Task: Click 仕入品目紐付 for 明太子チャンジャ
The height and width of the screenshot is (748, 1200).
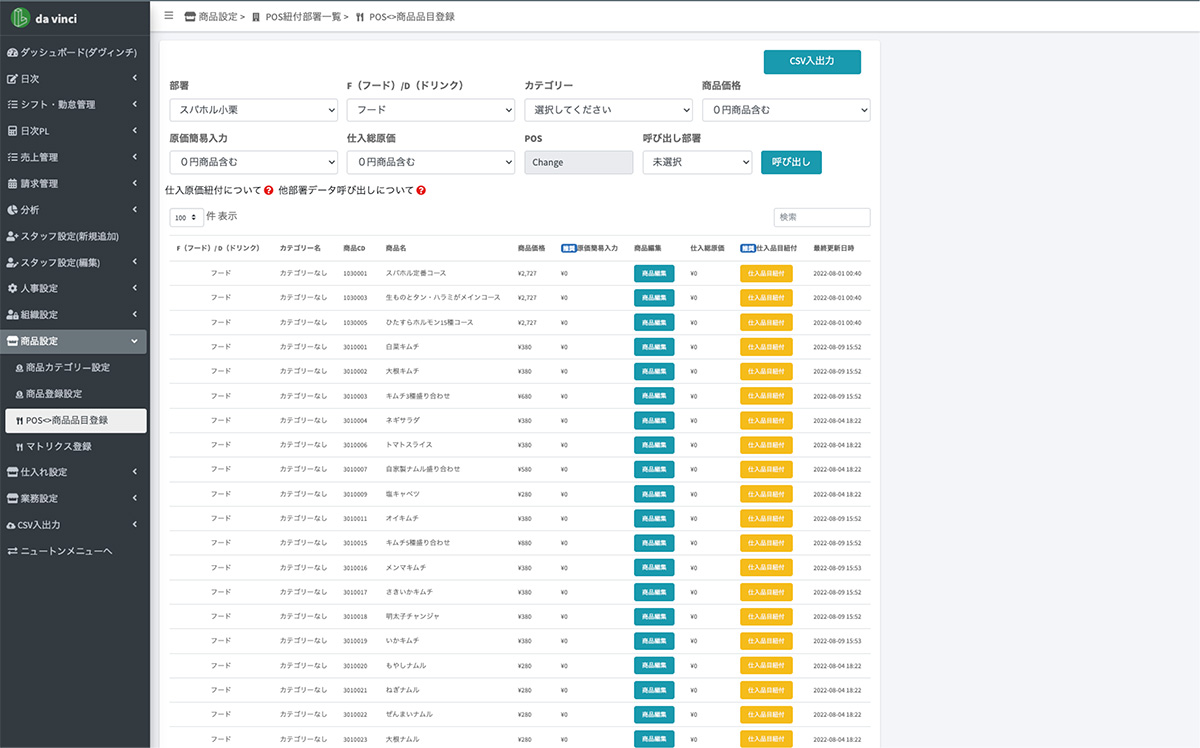Action: [766, 617]
